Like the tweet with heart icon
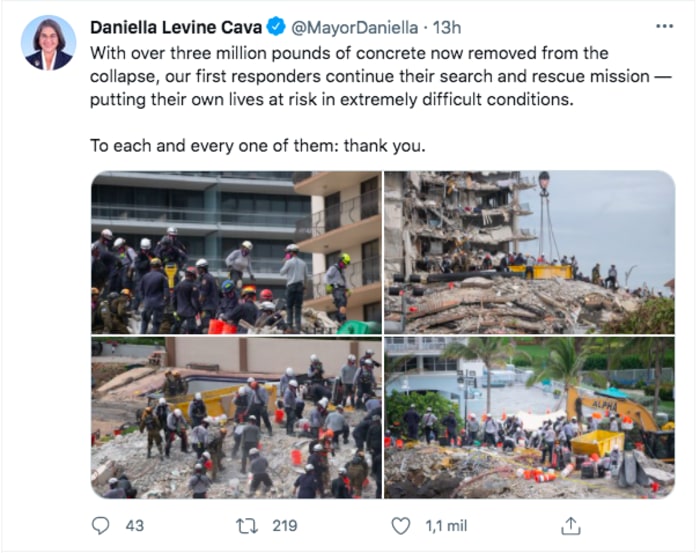Image resolution: width=700 pixels, height=553 pixels. pyautogui.click(x=400, y=526)
